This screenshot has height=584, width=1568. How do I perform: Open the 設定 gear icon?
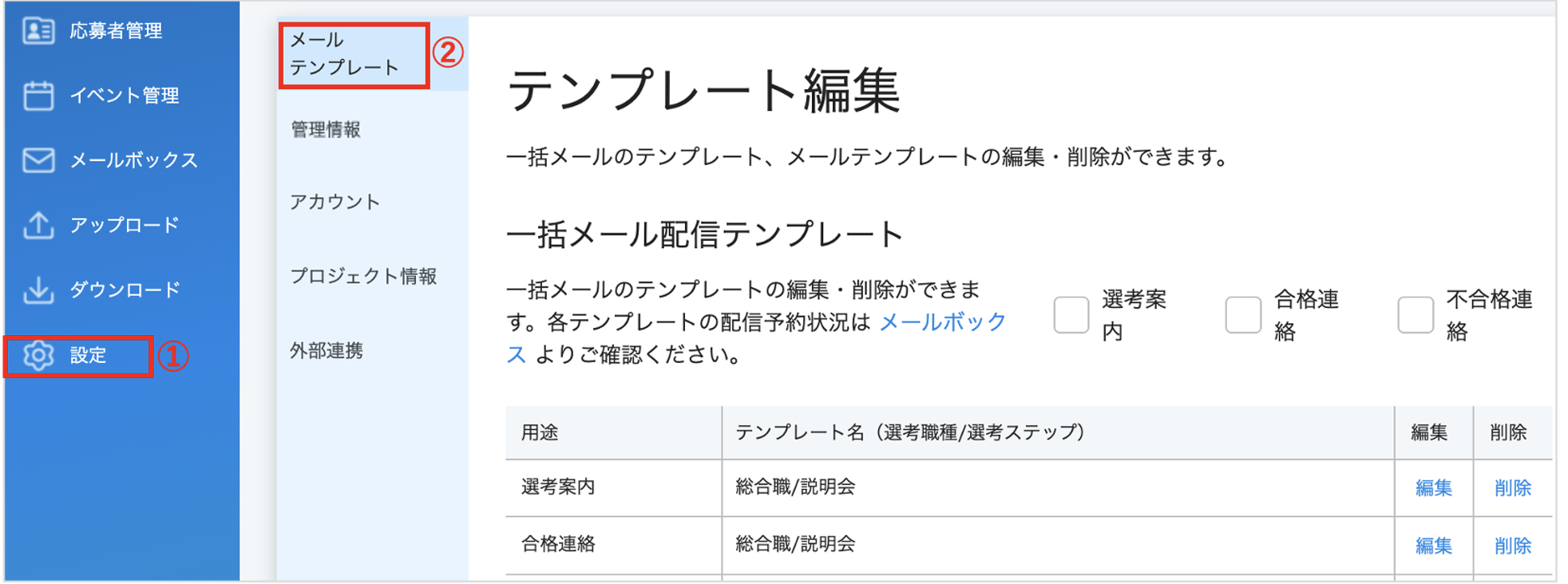pos(38,355)
